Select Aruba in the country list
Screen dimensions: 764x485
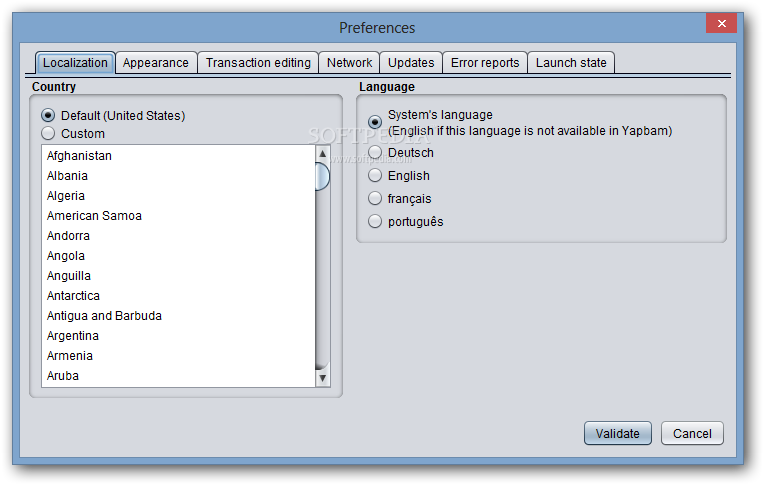179,375
